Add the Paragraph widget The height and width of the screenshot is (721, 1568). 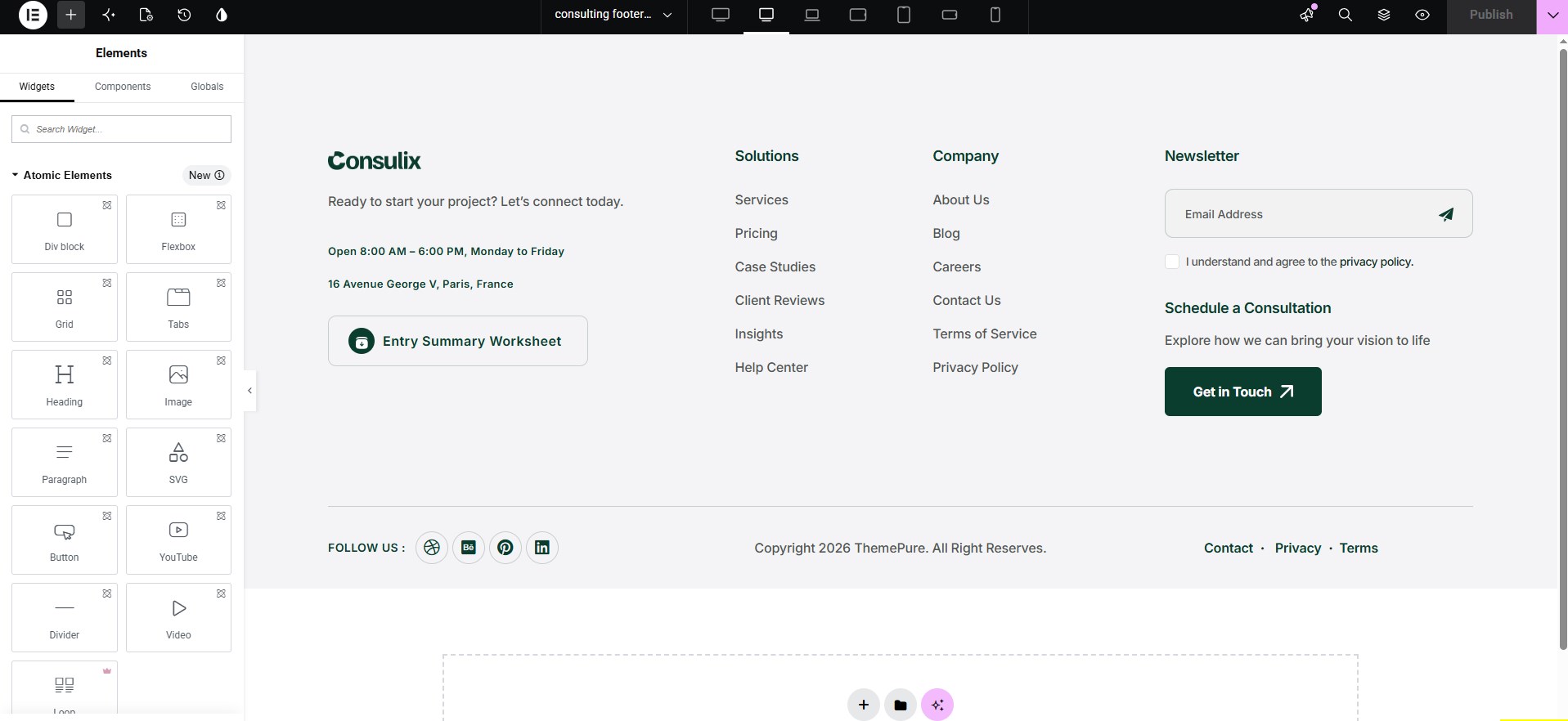tap(65, 462)
